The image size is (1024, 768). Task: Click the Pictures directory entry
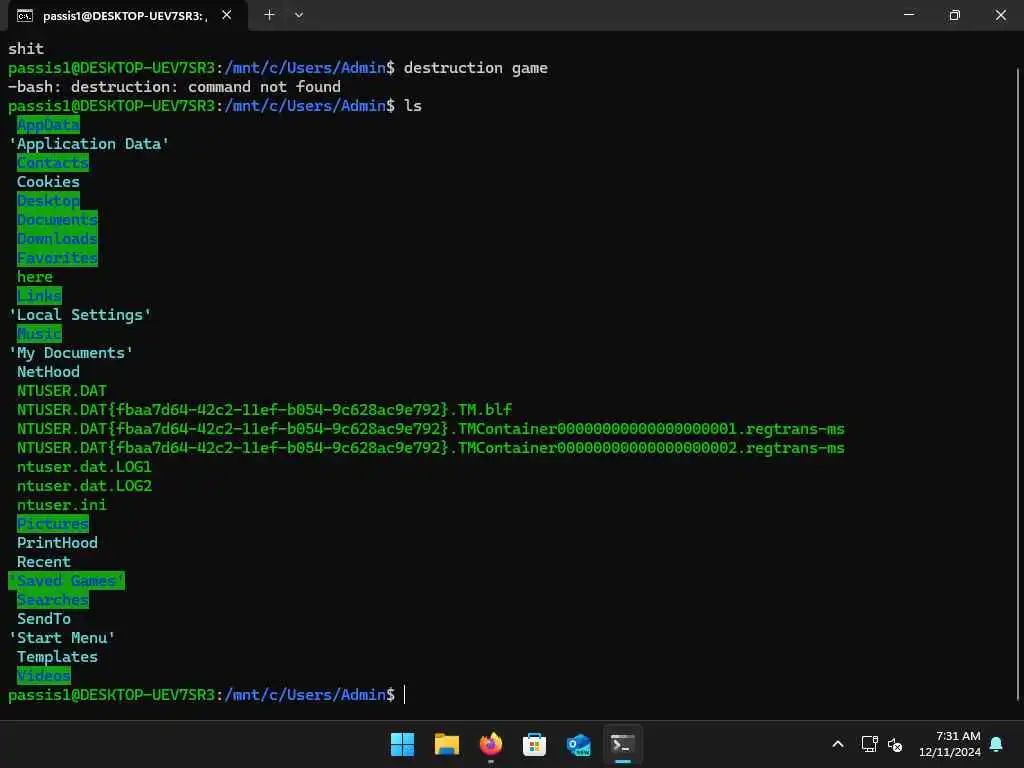[53, 524]
